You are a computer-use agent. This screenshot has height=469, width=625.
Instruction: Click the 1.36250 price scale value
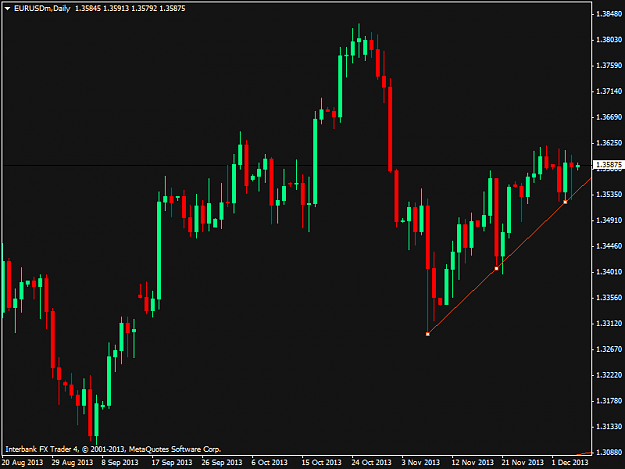point(609,143)
